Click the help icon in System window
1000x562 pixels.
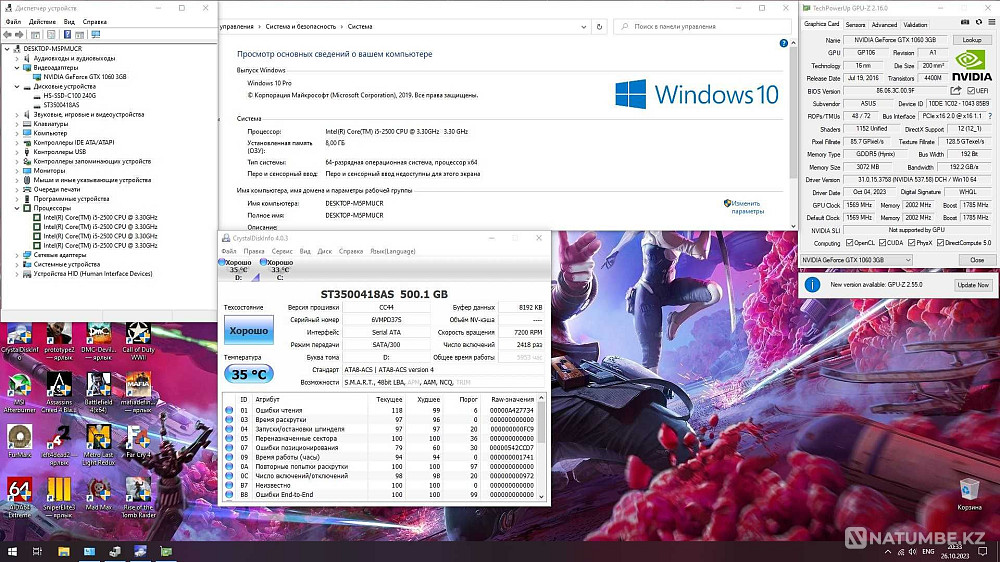783,43
